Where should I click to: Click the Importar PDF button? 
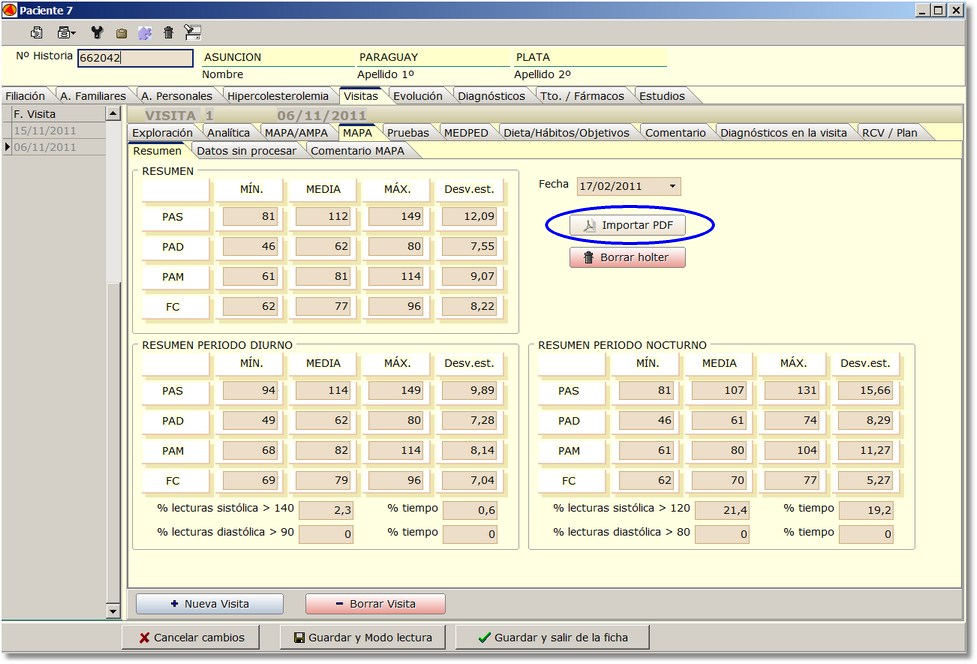pyautogui.click(x=627, y=225)
